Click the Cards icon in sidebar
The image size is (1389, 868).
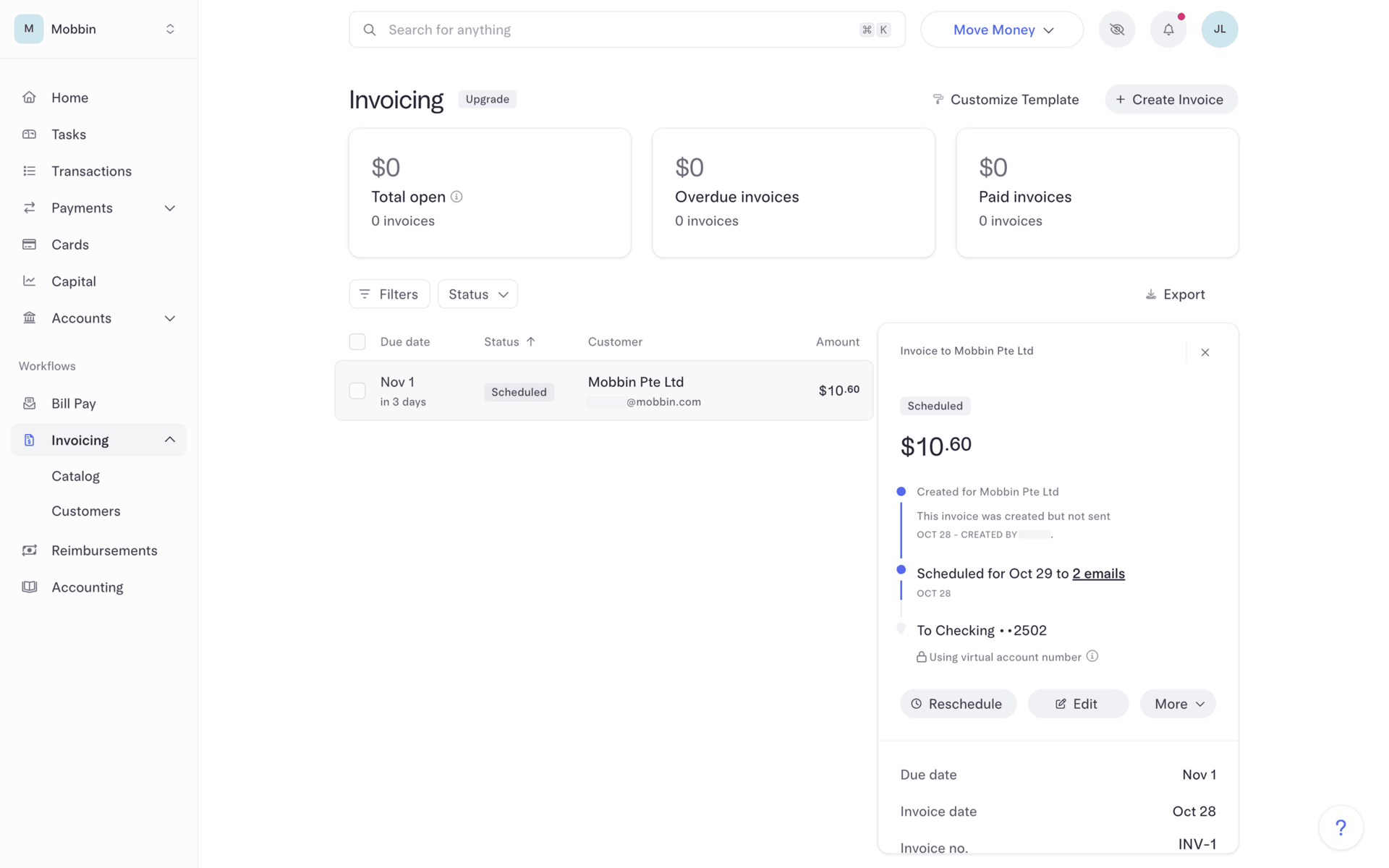29,244
